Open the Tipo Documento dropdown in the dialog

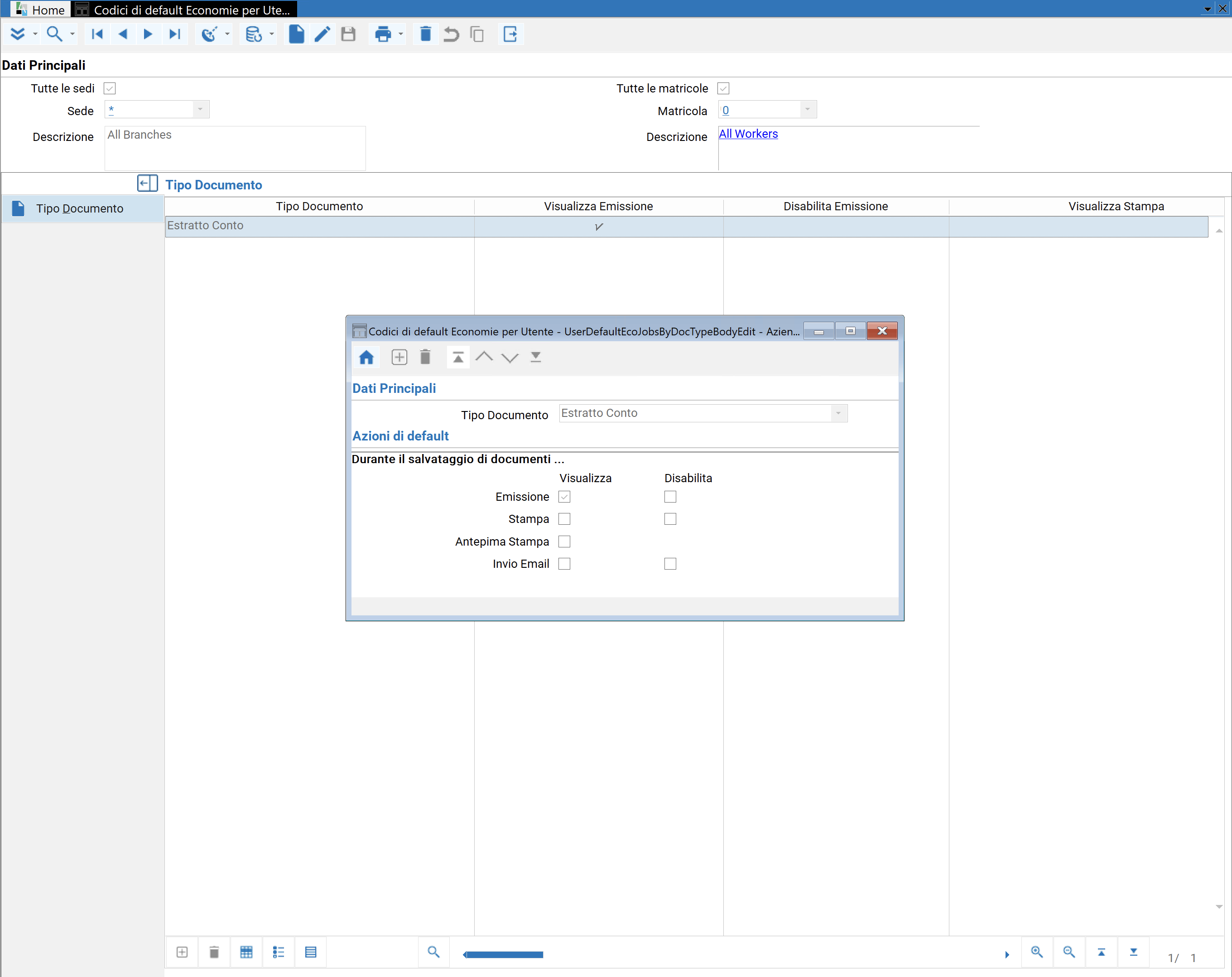(838, 413)
